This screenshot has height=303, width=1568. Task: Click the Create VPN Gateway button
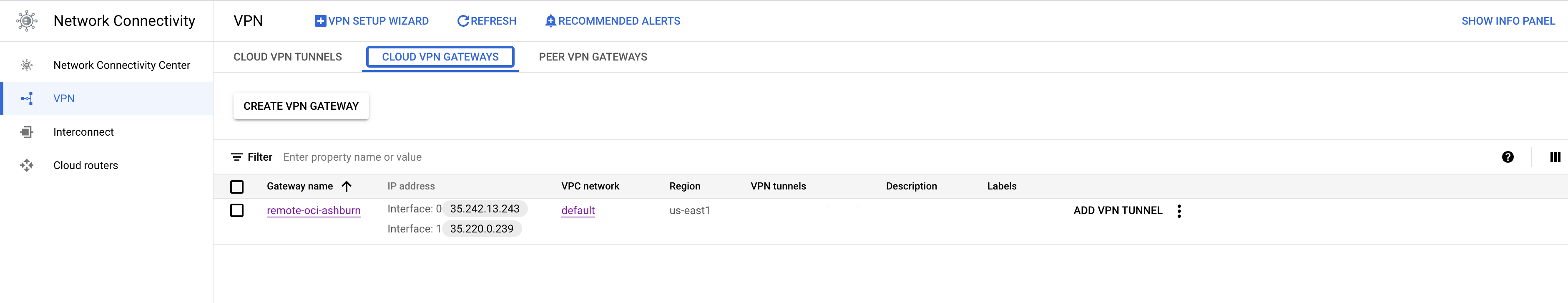tap(301, 106)
